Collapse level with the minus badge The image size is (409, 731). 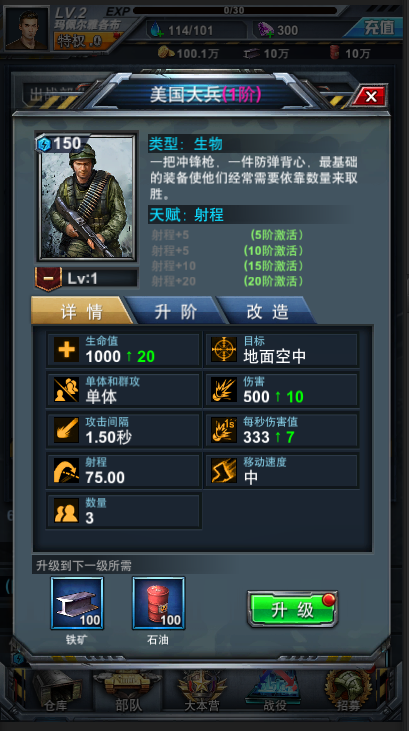(x=49, y=279)
